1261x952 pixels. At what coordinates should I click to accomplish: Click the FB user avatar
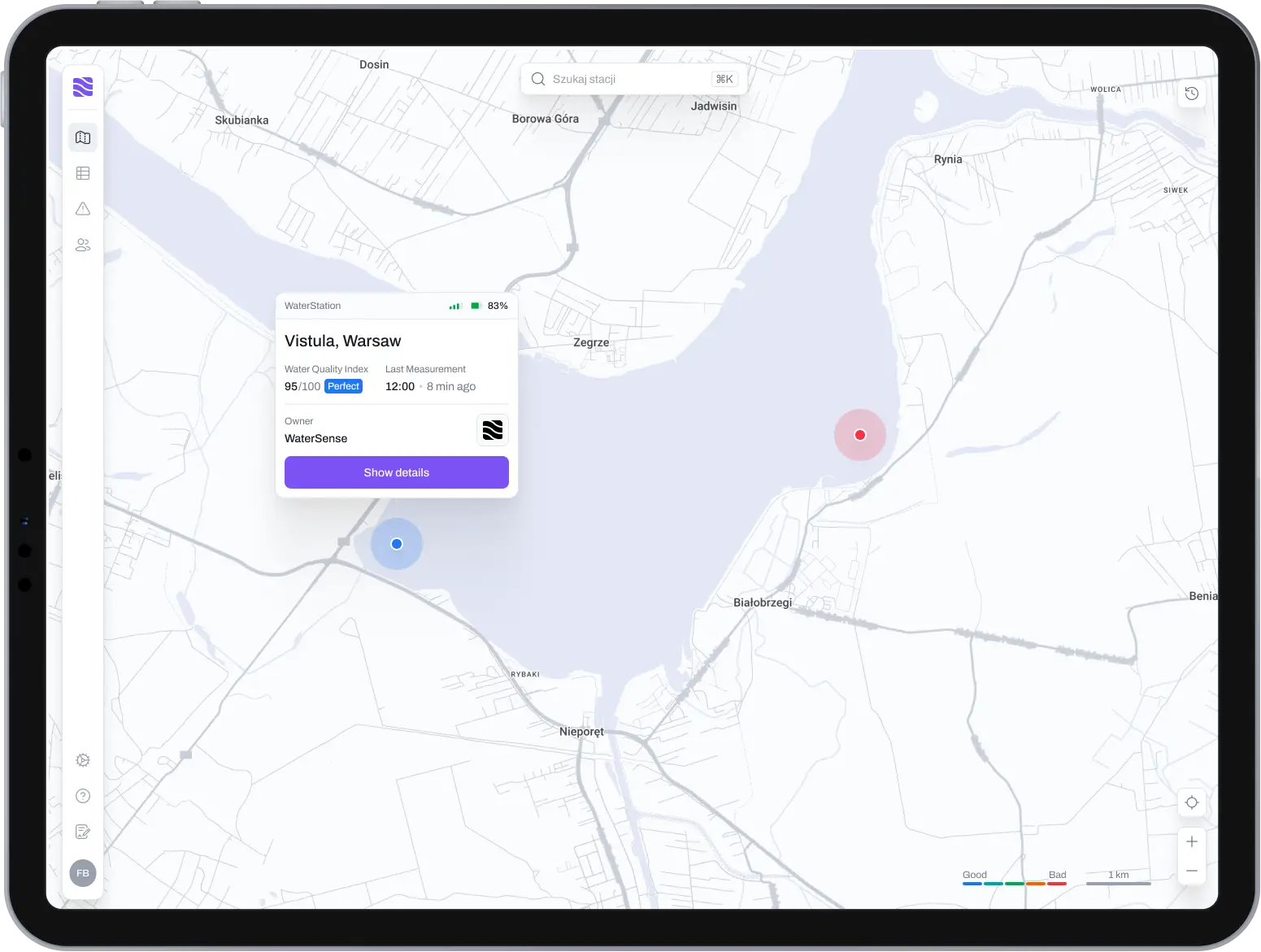click(x=83, y=873)
